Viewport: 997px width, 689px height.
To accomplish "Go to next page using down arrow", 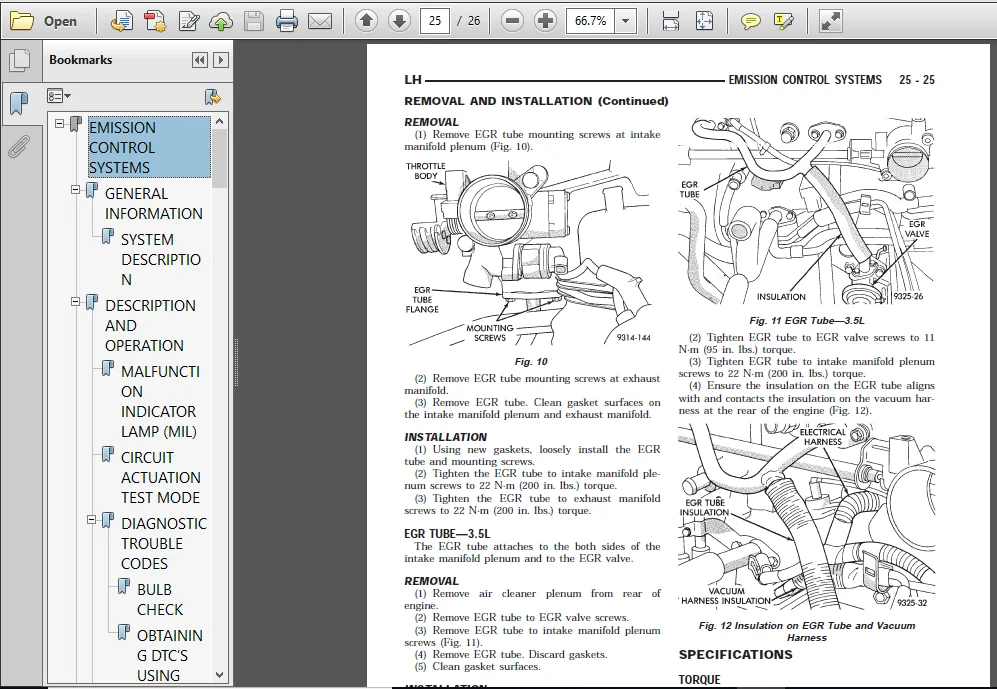I will click(x=399, y=21).
